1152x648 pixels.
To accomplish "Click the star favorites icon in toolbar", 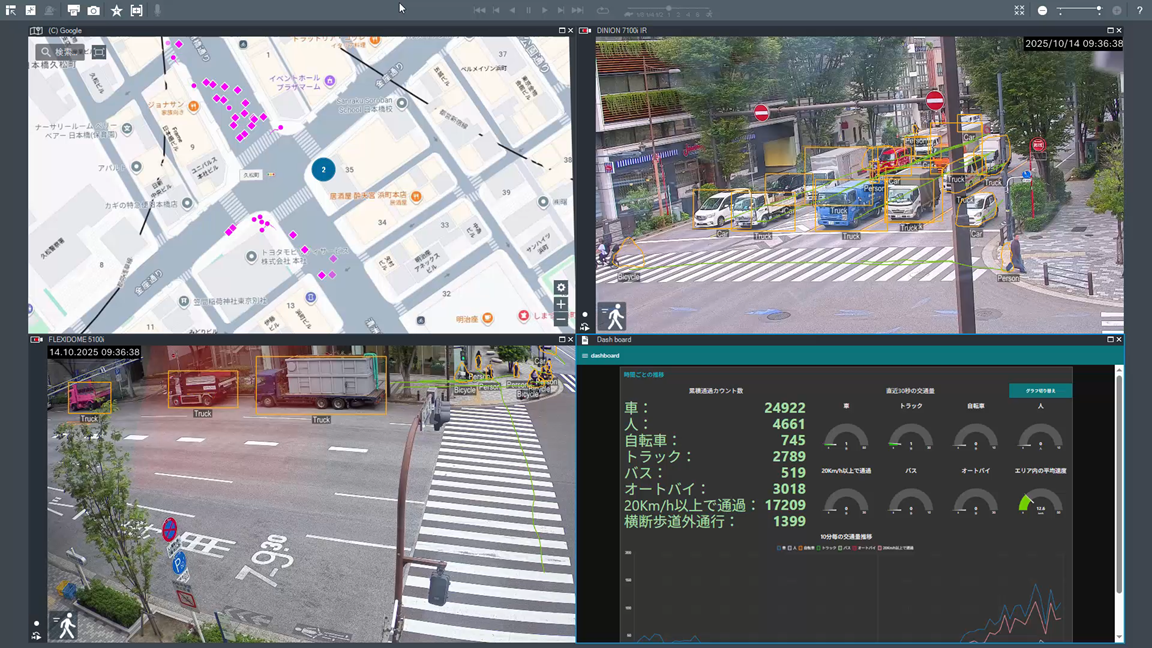I will coord(116,10).
